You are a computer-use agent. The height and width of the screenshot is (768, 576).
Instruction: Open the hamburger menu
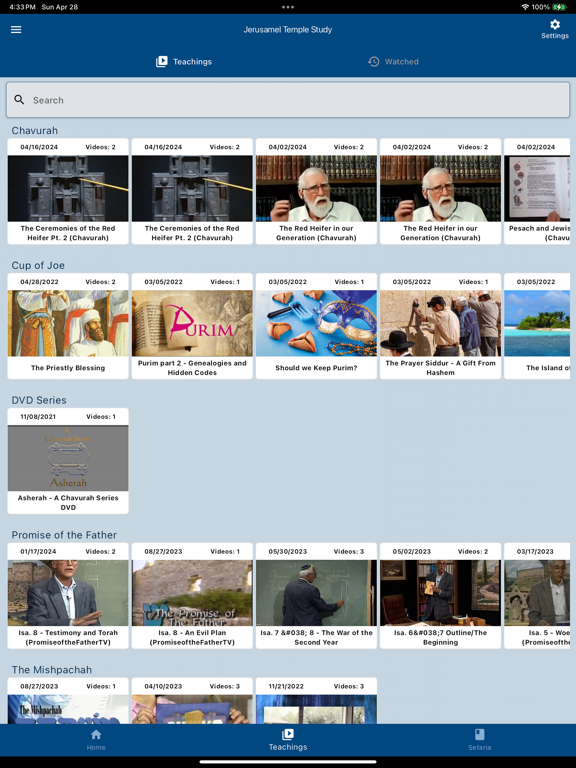(16, 29)
